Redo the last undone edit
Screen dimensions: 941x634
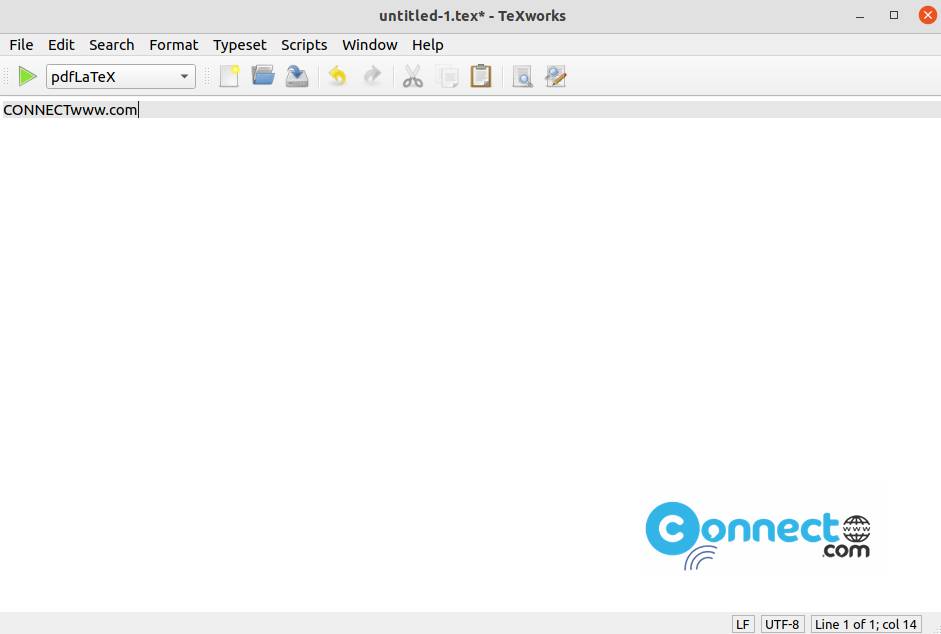(x=372, y=76)
